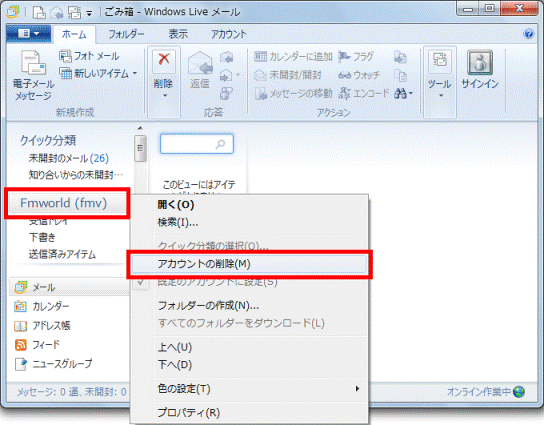
Task: Click inside the message search box
Action: point(196,144)
